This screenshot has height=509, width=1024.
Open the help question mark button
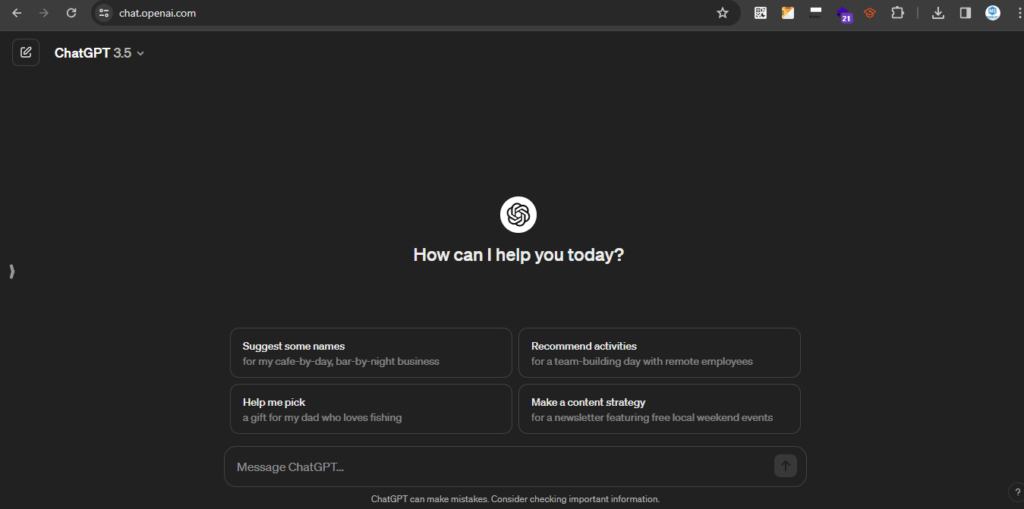pyautogui.click(x=1017, y=492)
